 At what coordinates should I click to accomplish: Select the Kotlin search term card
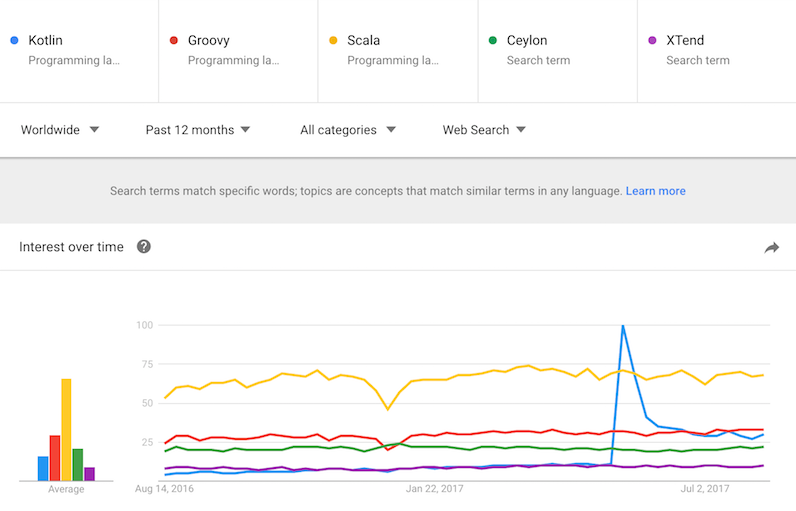click(80, 50)
